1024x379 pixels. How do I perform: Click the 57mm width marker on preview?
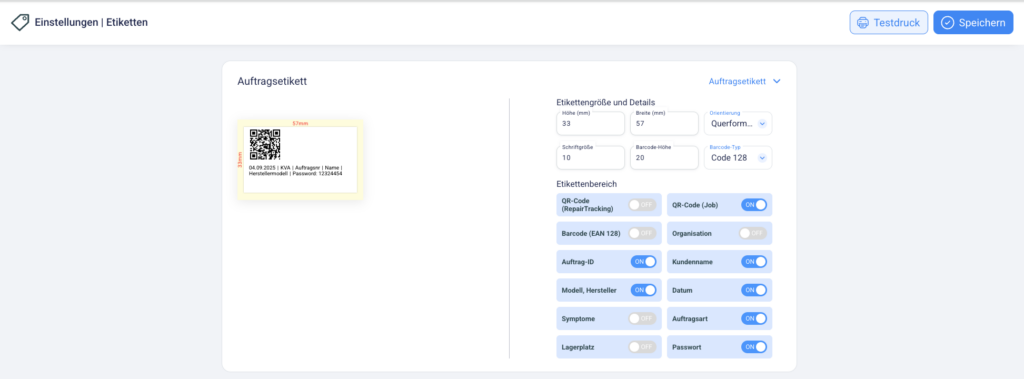(x=300, y=123)
